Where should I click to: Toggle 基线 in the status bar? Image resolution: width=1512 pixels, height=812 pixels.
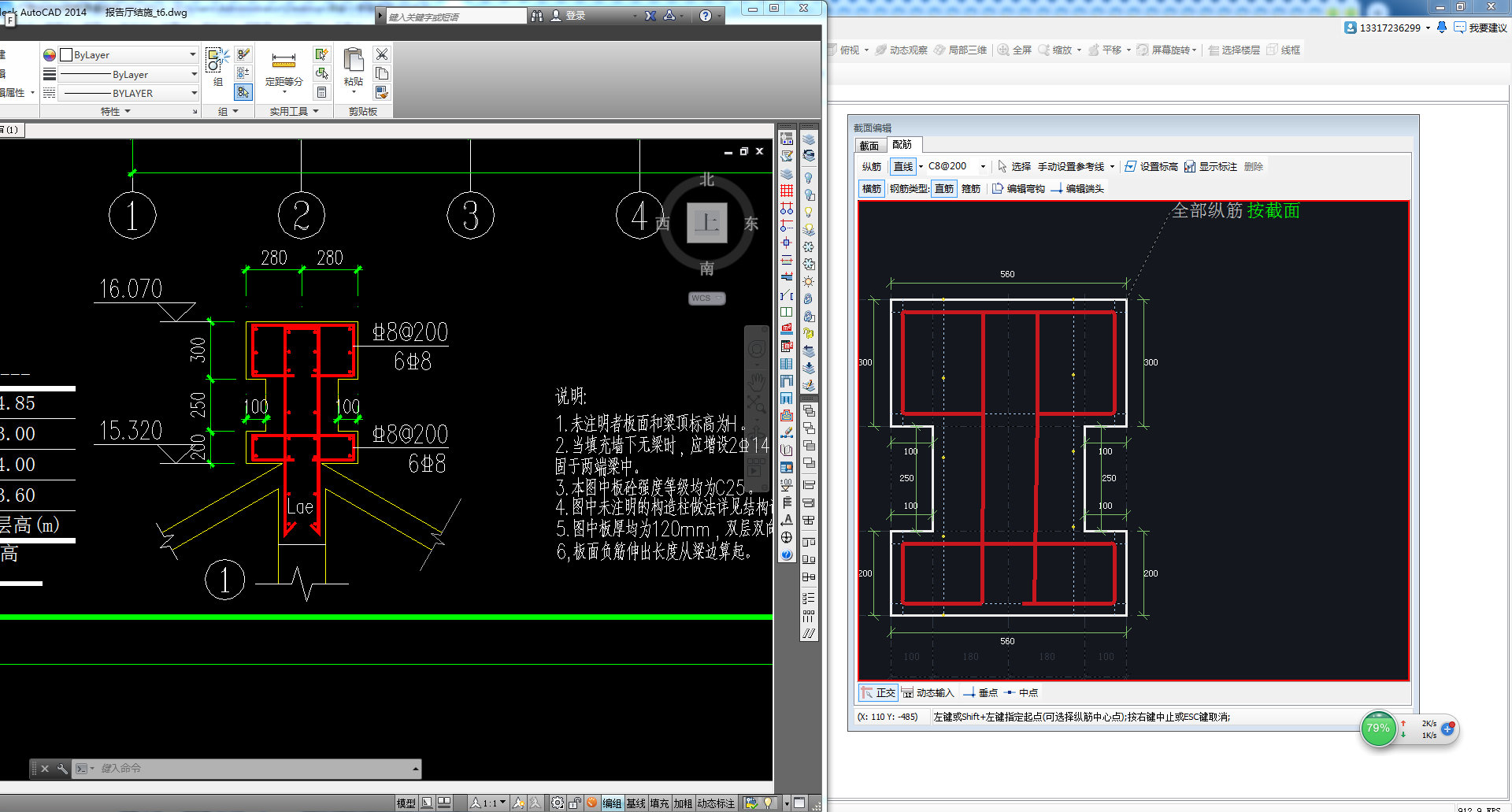(x=636, y=803)
